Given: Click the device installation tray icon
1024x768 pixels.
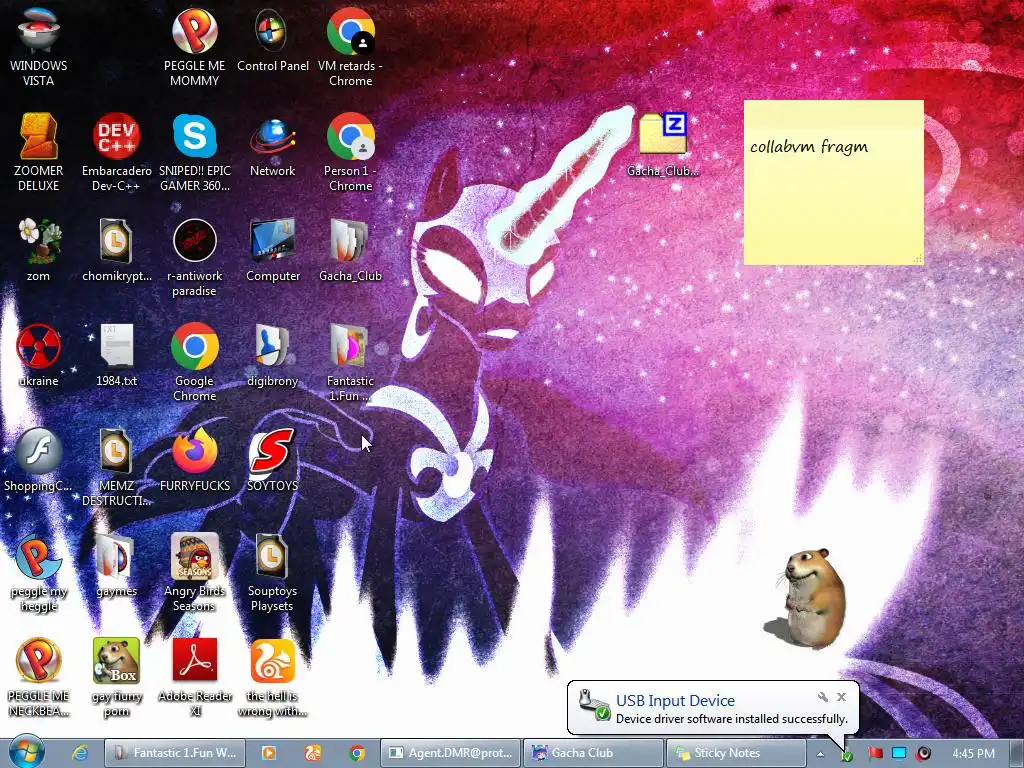Looking at the screenshot, I should (x=846, y=755).
